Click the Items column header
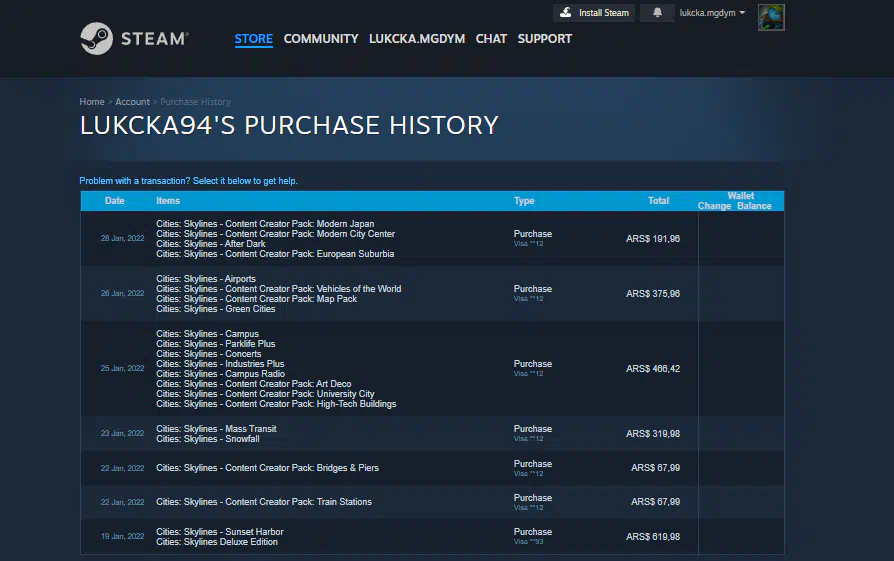This screenshot has width=894, height=561. [168, 201]
